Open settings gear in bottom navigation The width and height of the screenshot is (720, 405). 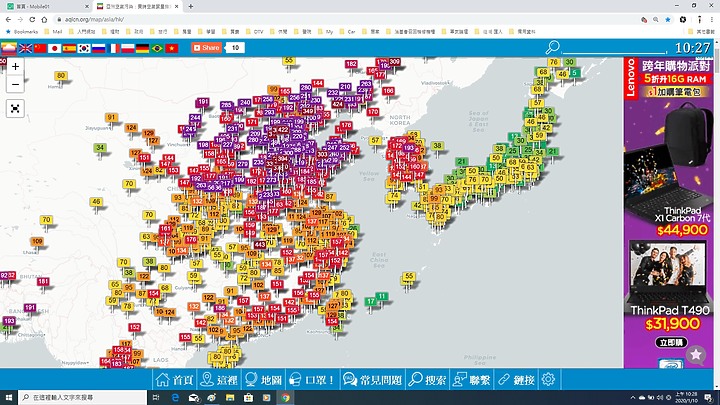point(548,380)
